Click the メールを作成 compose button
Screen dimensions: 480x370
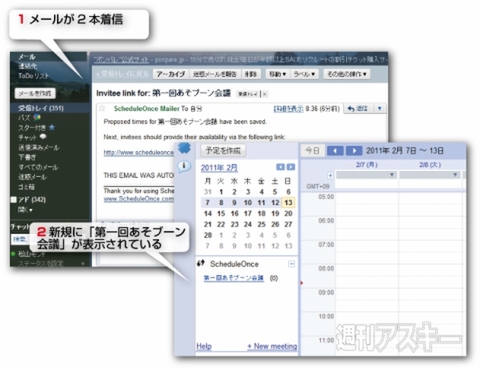35,93
